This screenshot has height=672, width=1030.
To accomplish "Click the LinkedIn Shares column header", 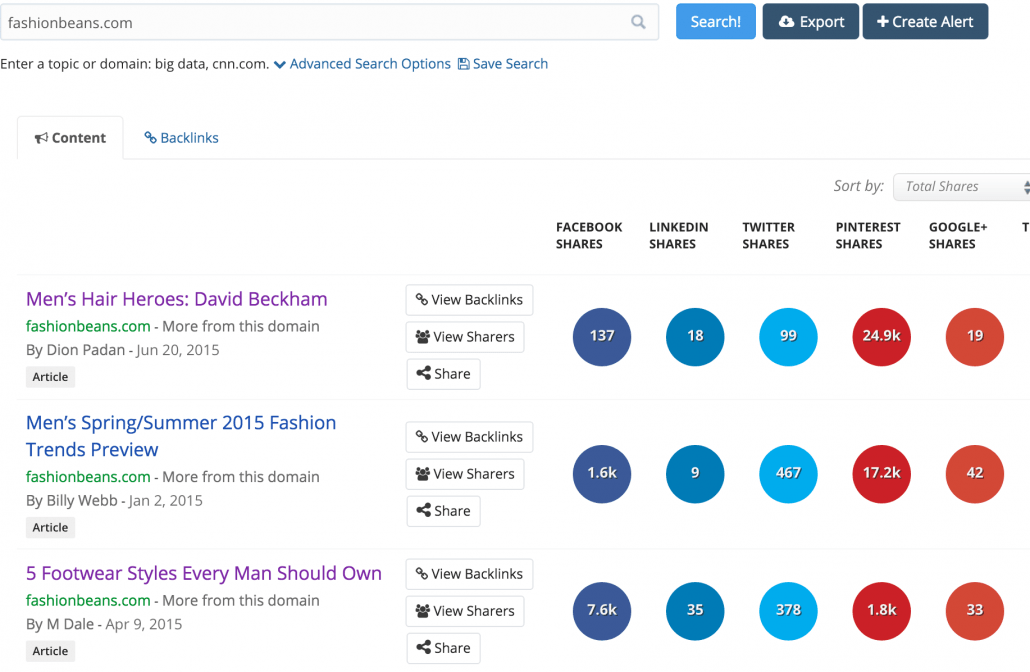I will click(x=679, y=235).
